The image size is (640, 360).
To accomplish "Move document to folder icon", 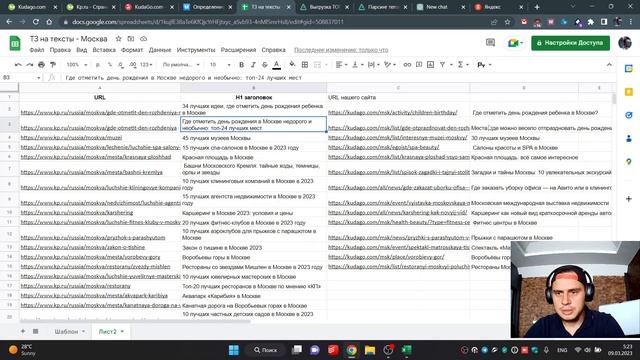I will tap(131, 39).
